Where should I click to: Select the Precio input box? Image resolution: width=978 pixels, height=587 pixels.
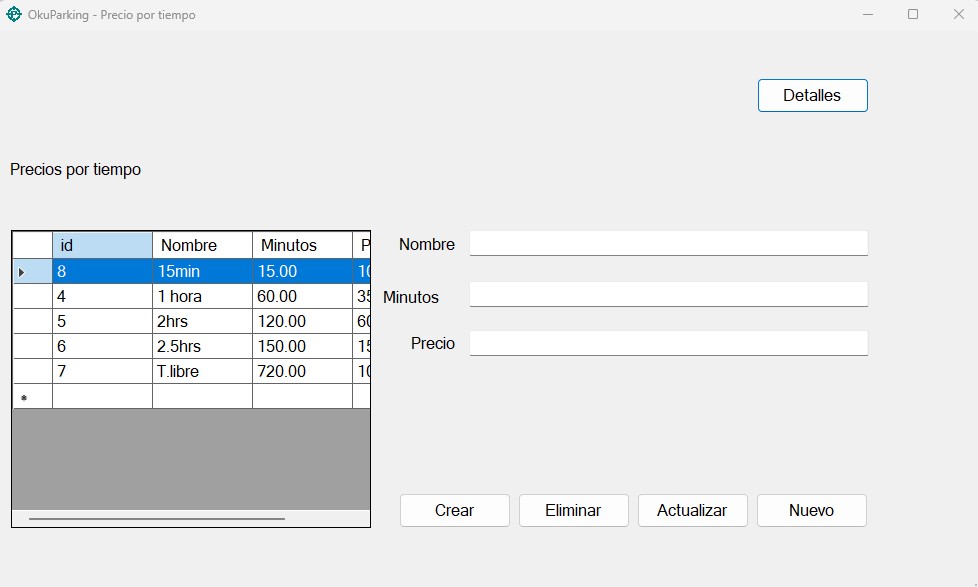point(668,343)
